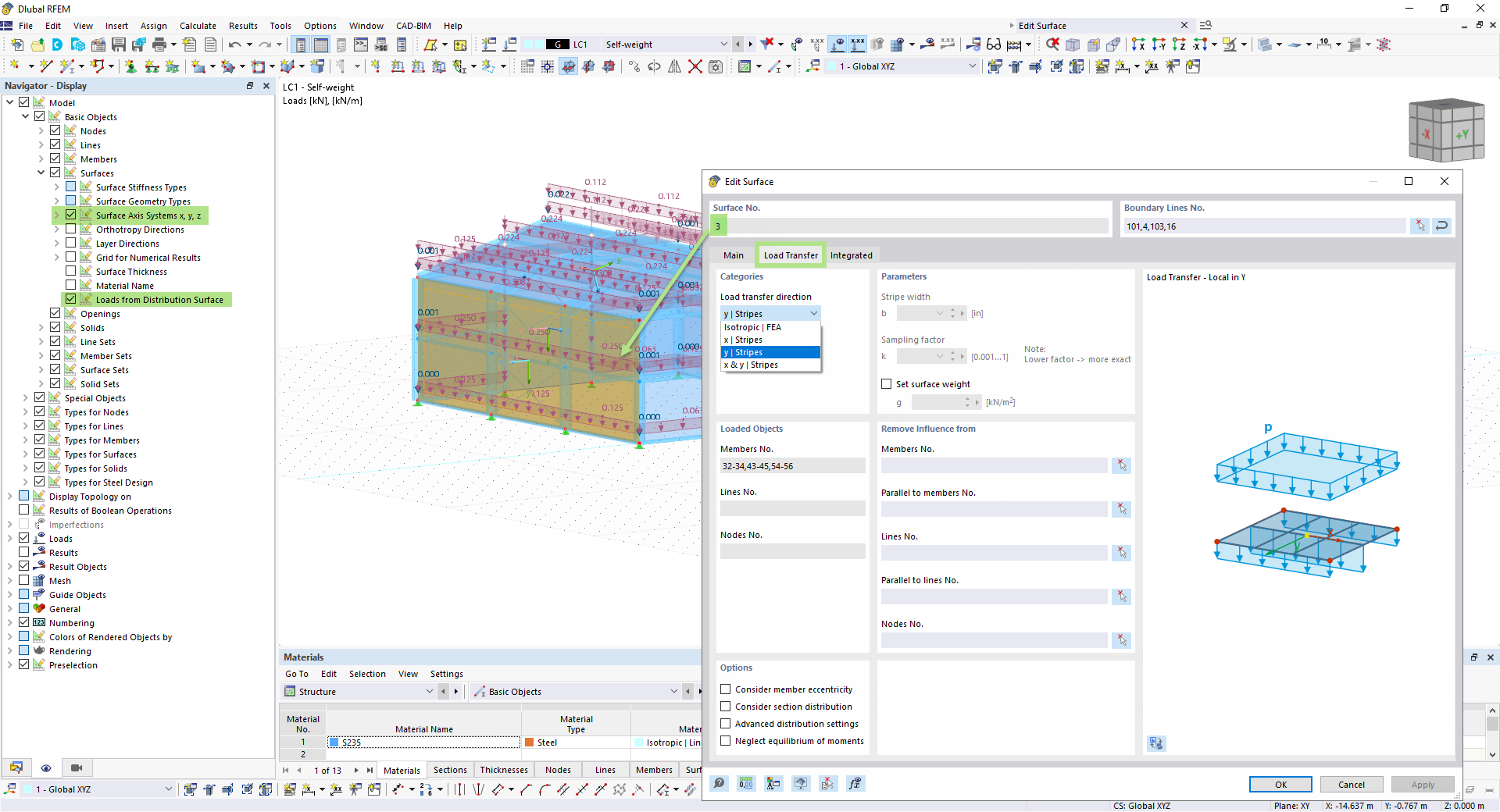Viewport: 1500px width, 812px height.
Task: Switch to Navigator Data tab icon
Action: coord(16,767)
